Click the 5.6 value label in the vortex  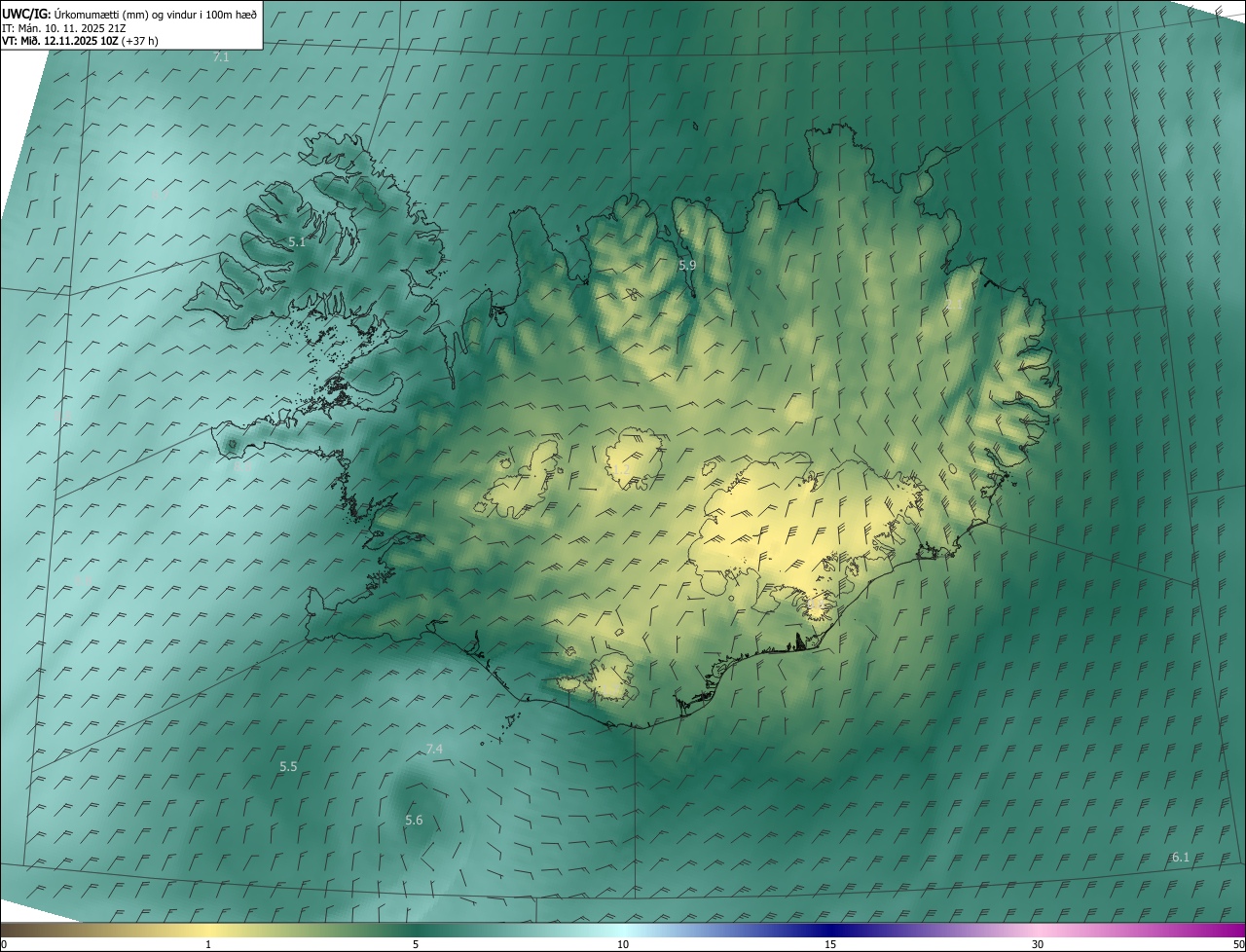pos(414,821)
